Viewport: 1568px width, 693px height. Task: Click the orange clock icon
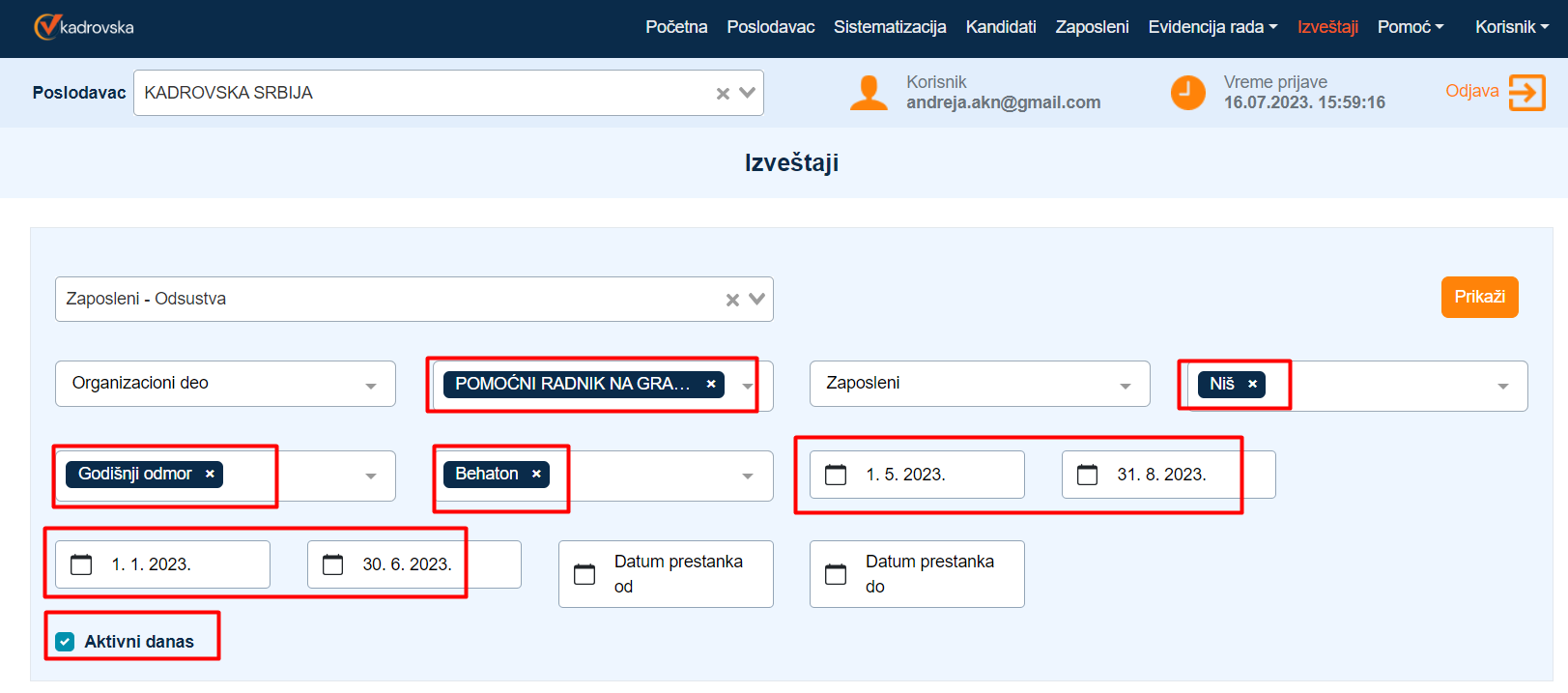1187,93
